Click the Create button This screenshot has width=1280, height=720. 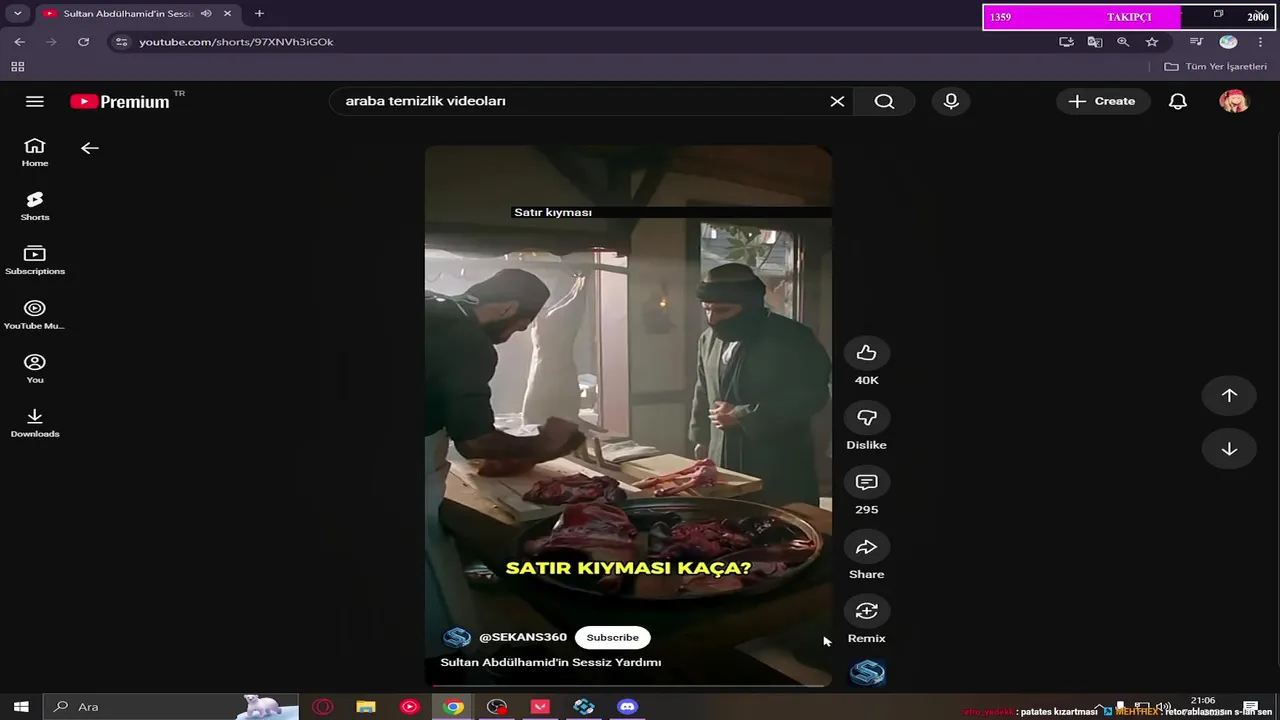click(x=1102, y=101)
